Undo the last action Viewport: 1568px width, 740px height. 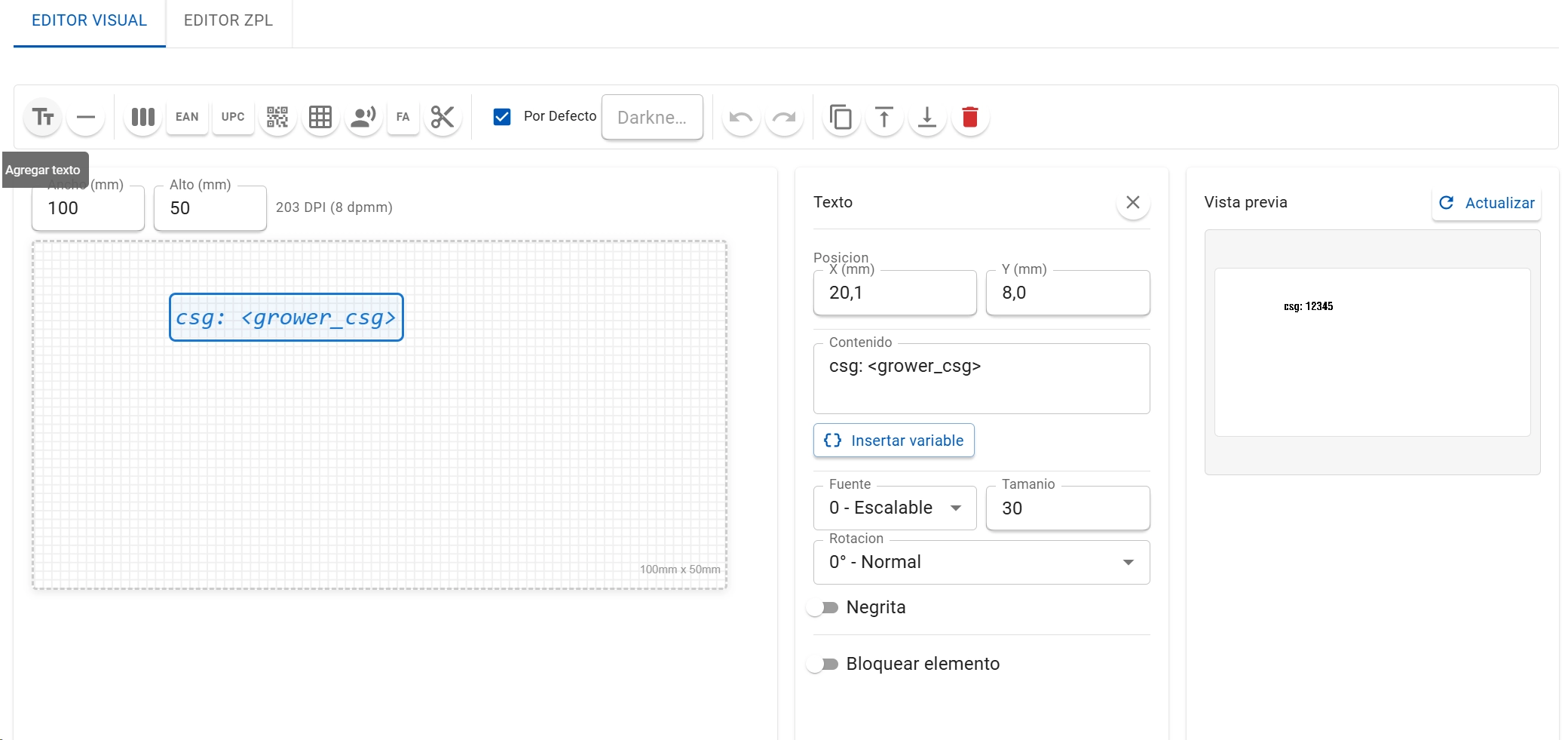click(x=741, y=117)
